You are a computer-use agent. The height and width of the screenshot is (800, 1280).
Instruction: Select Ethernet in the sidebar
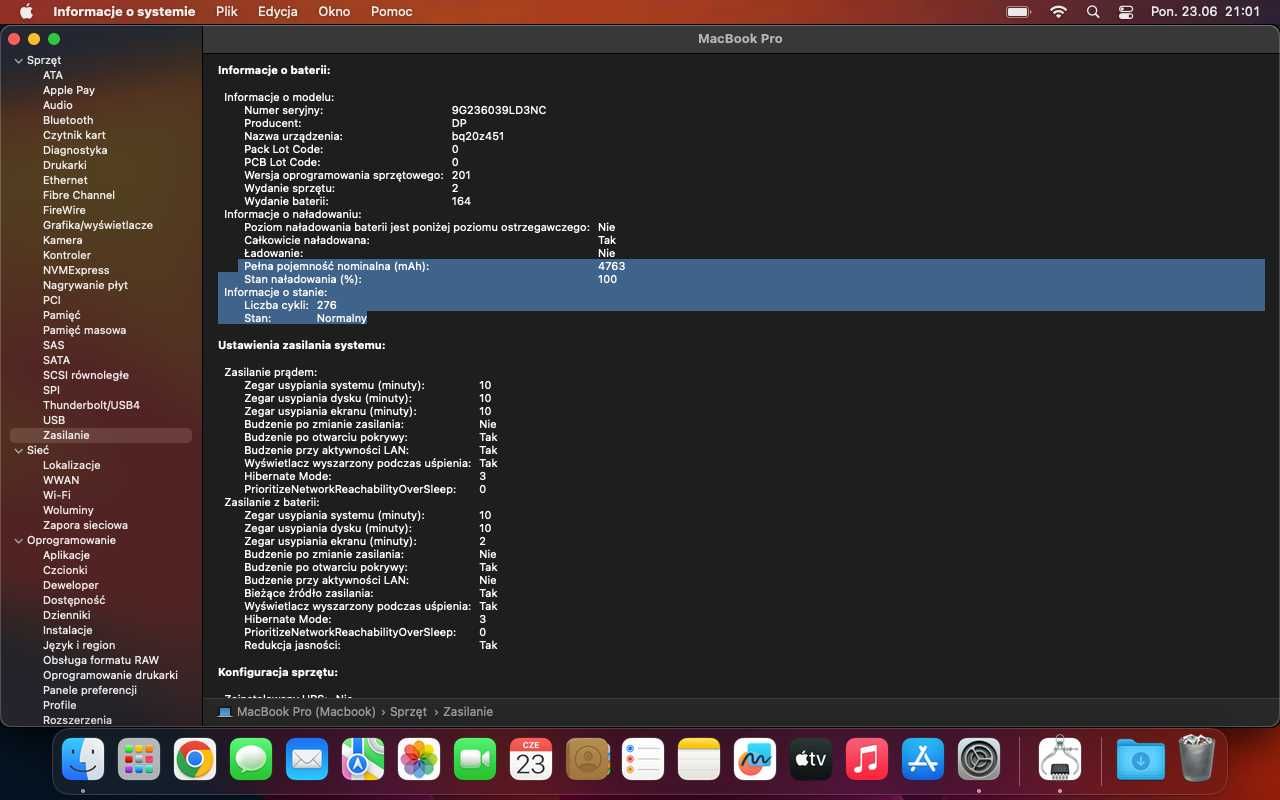point(65,180)
